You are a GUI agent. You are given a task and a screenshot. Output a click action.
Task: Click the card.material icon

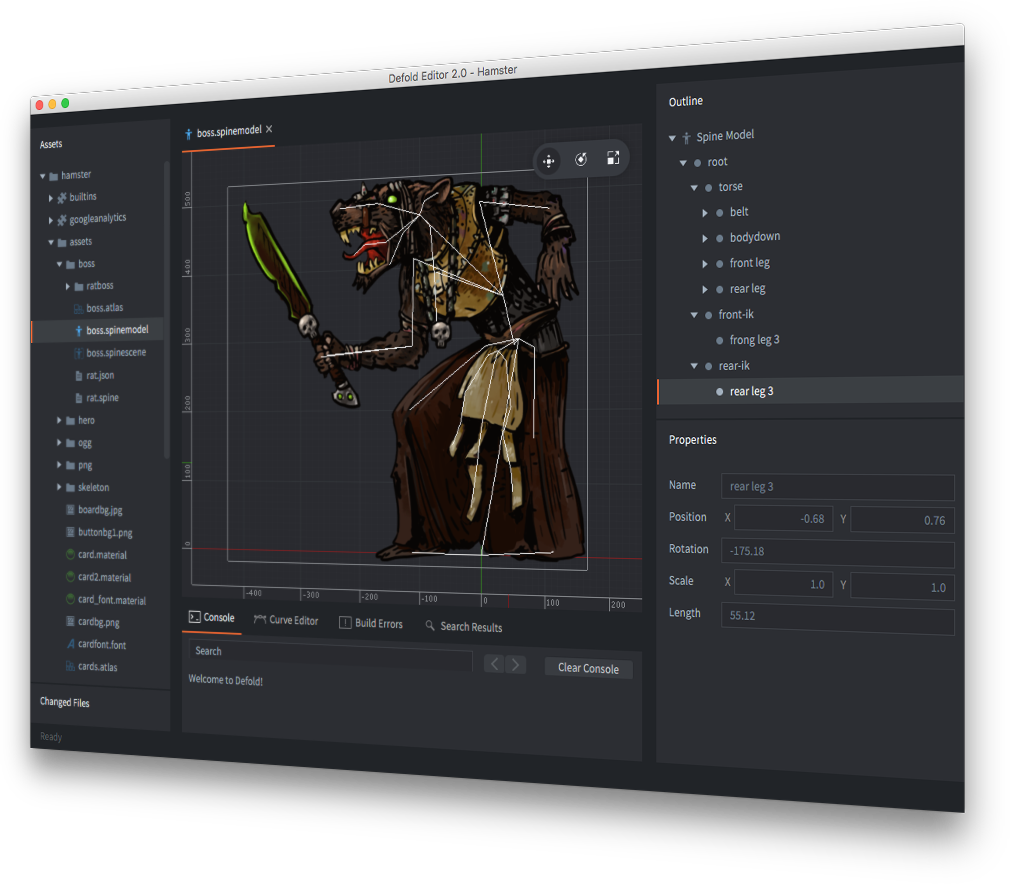tap(70, 554)
